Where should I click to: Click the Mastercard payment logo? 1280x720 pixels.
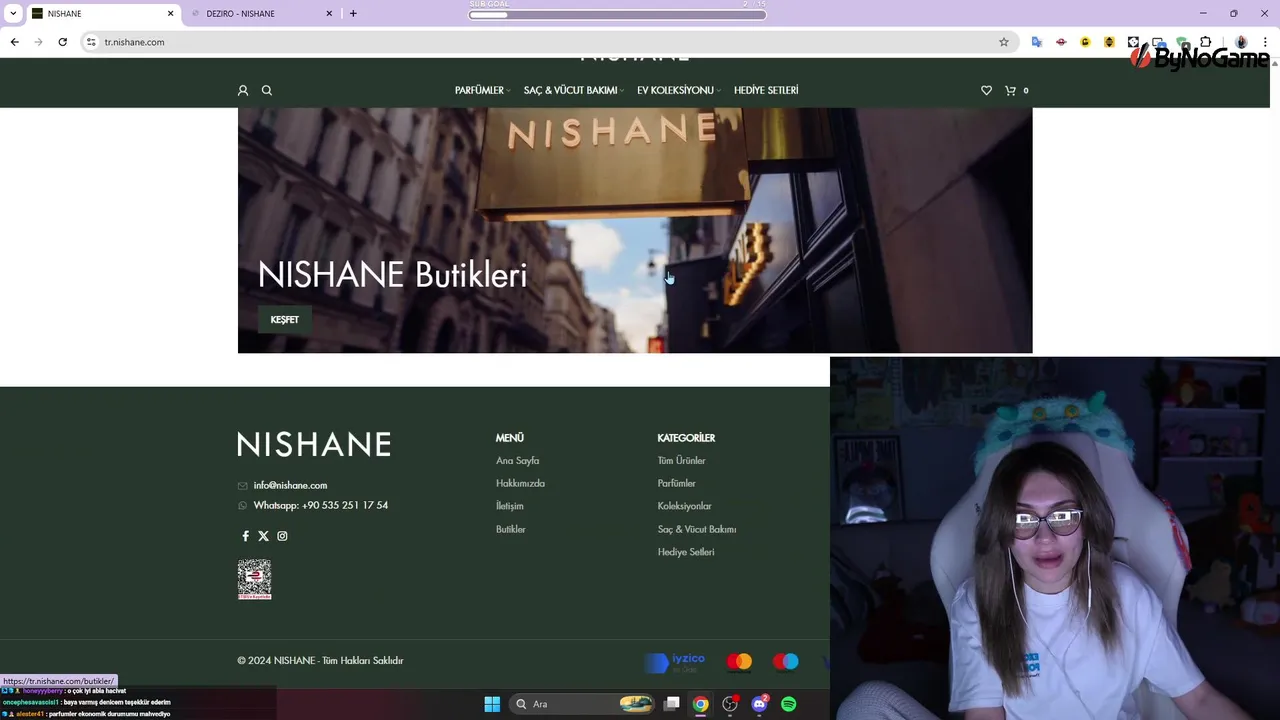(739, 661)
